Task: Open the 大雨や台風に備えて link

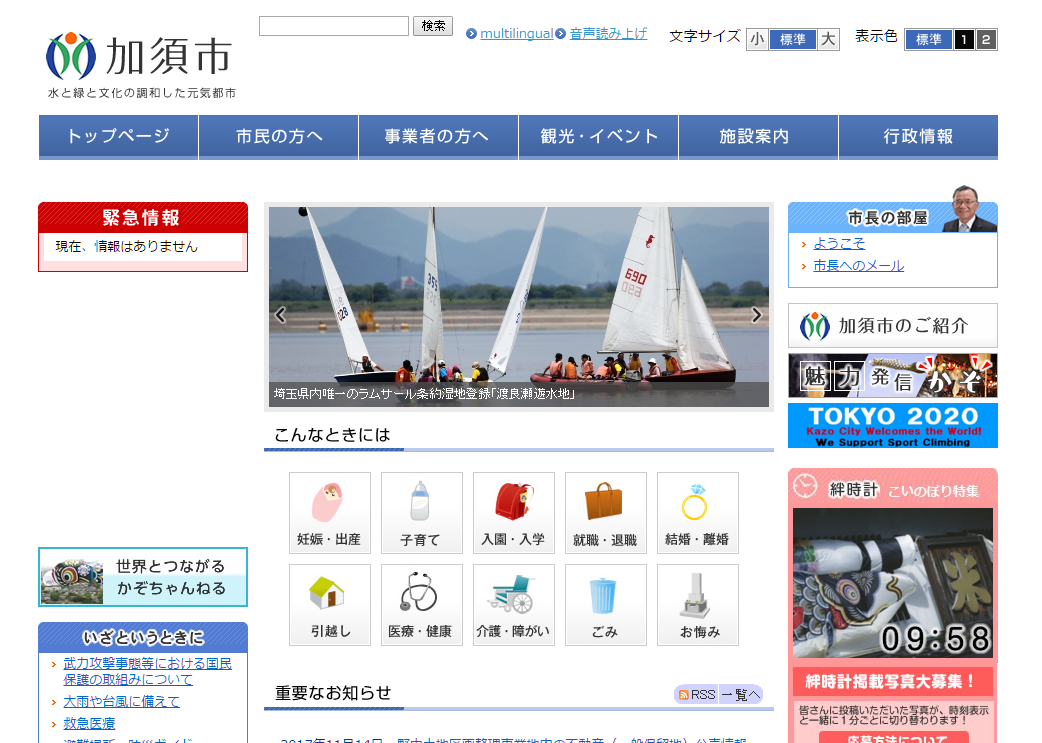Action: [122, 701]
